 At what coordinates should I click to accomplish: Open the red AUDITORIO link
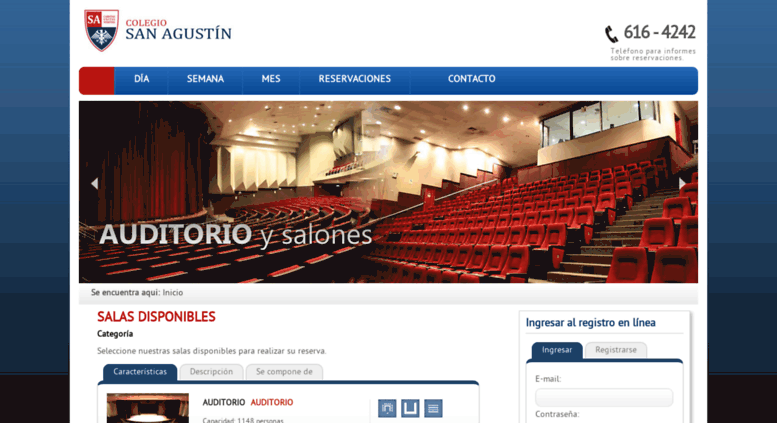pyautogui.click(x=272, y=402)
